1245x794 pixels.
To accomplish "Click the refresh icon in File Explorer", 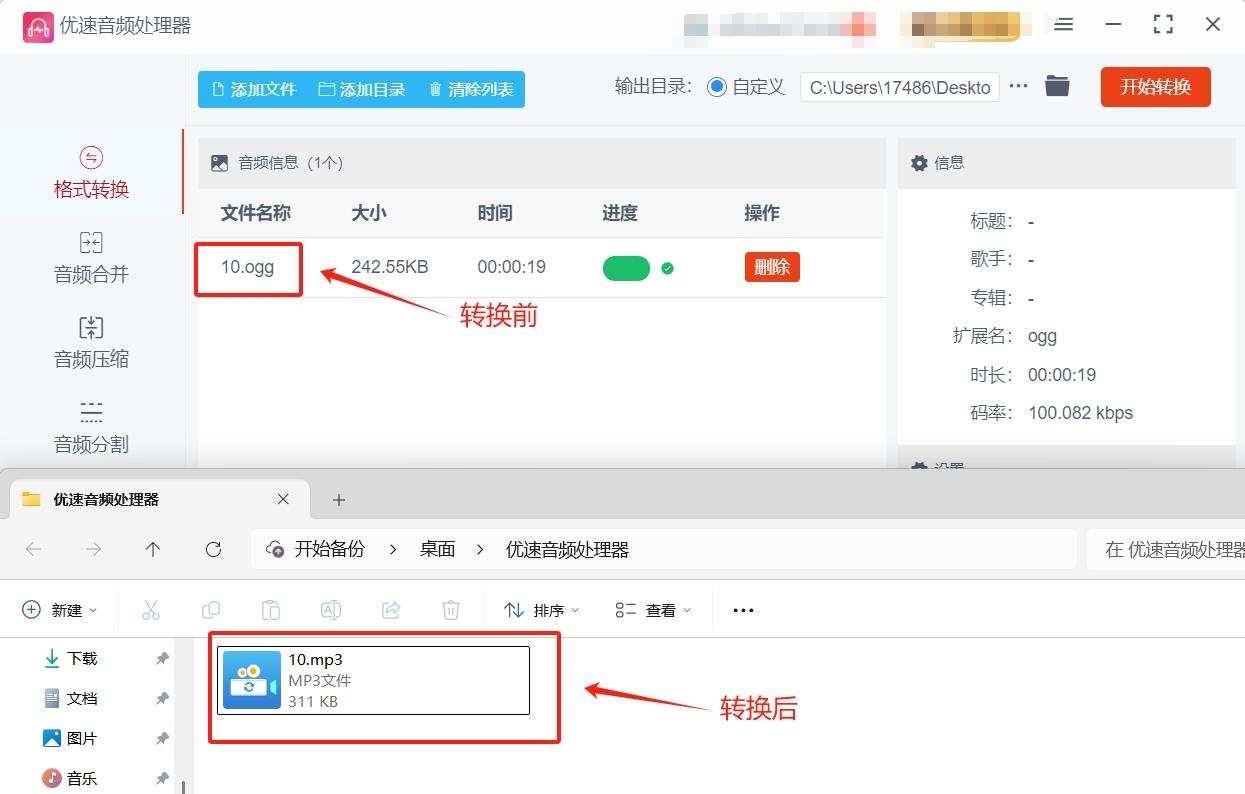I will coord(213,549).
